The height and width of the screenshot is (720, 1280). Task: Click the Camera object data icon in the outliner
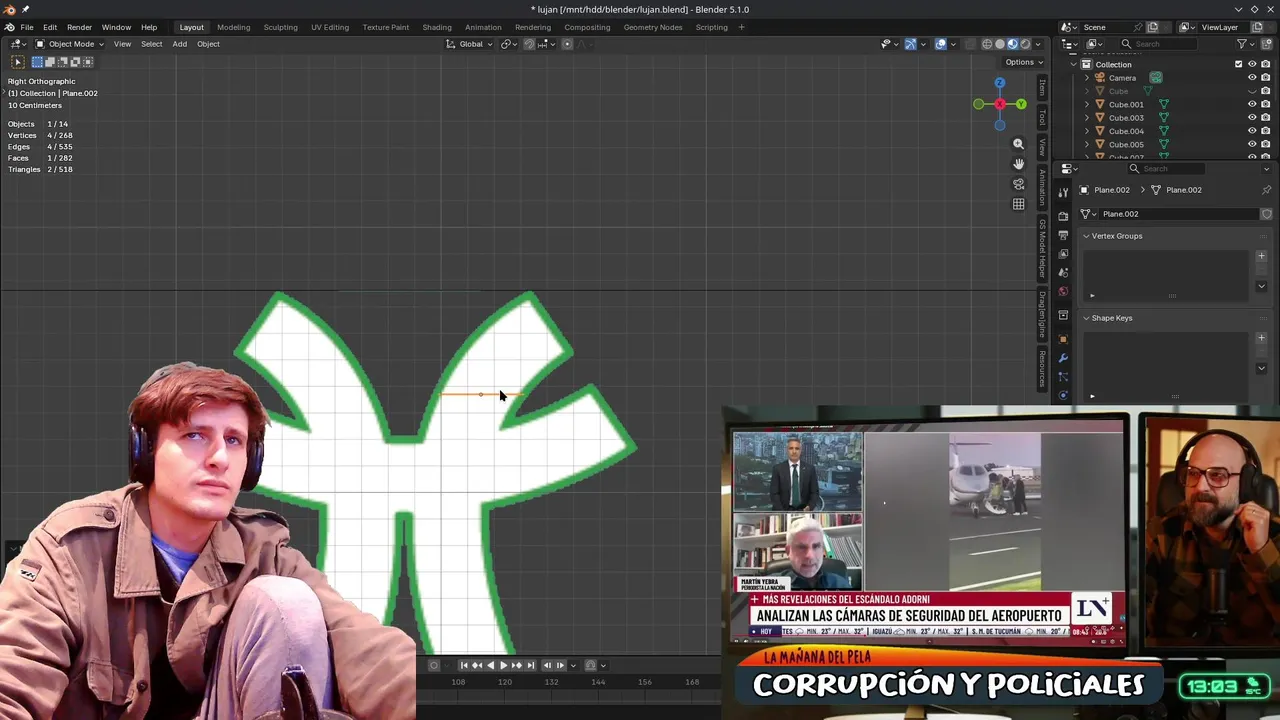[1156, 78]
